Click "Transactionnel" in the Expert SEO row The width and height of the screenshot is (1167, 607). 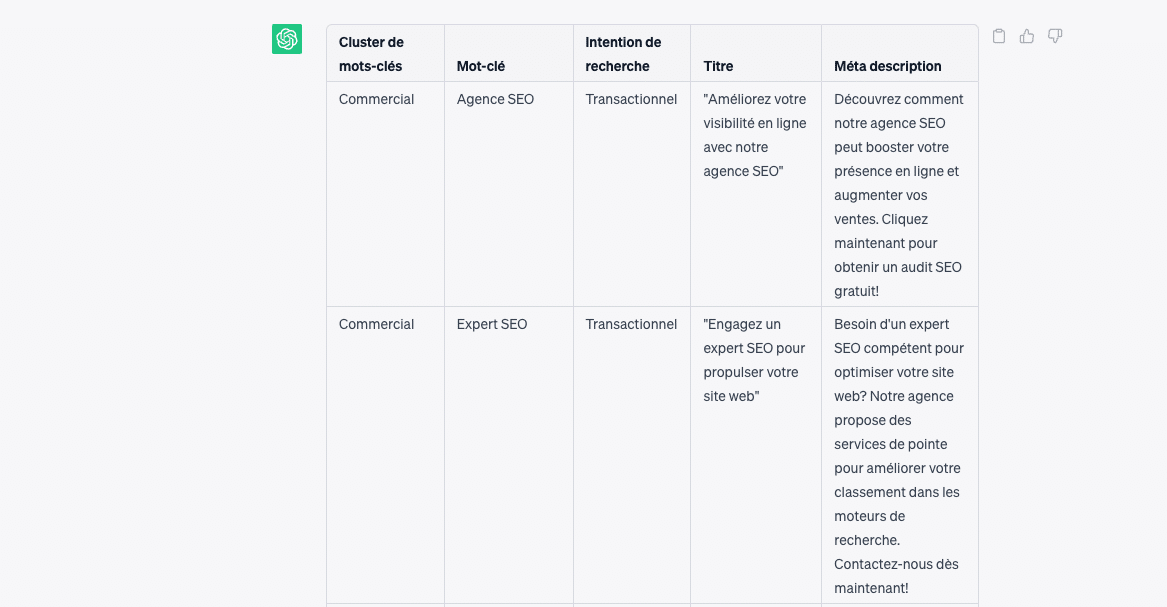click(x=631, y=324)
